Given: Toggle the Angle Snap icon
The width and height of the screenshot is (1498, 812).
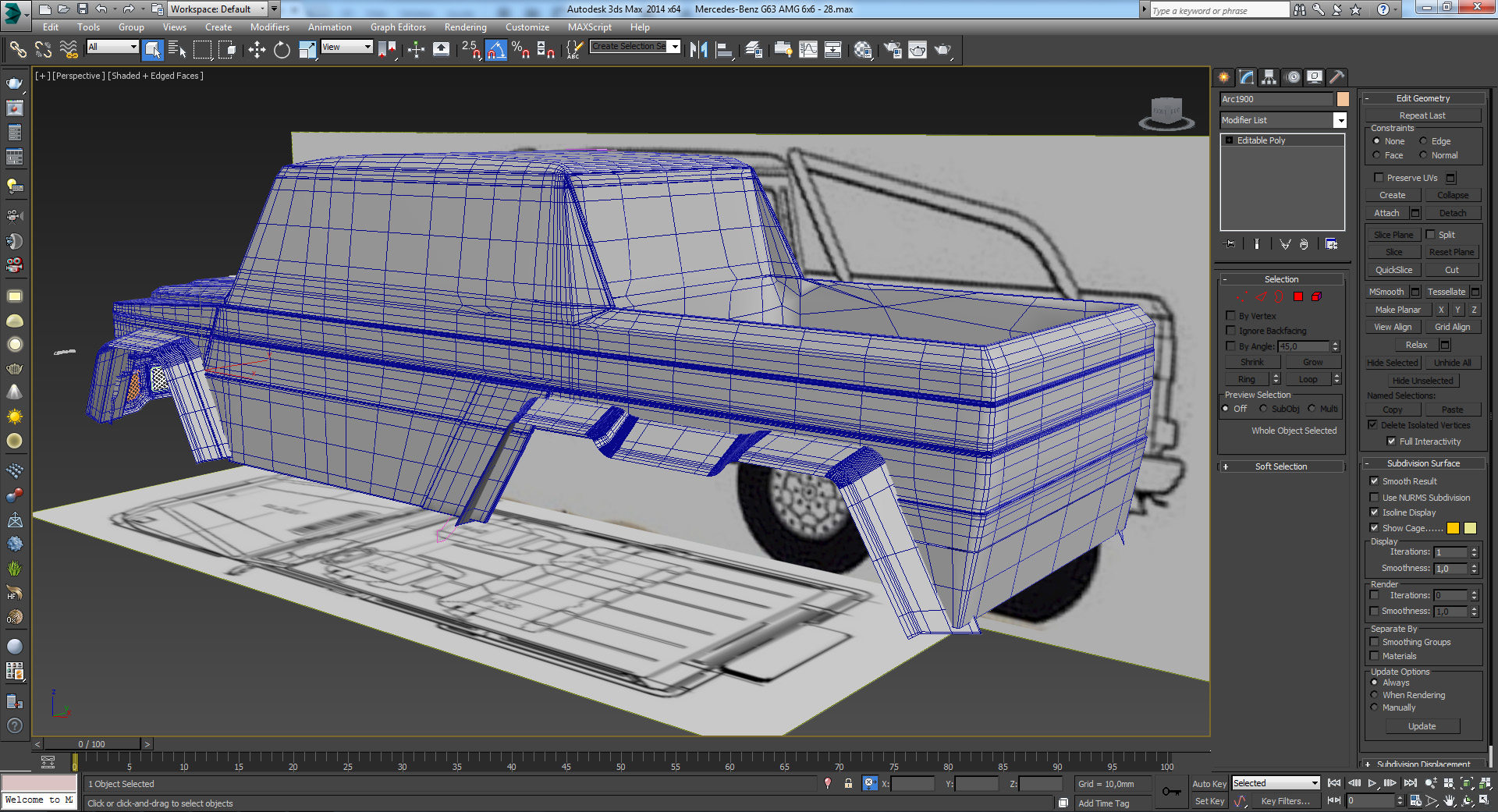Looking at the screenshot, I should pos(495,51).
